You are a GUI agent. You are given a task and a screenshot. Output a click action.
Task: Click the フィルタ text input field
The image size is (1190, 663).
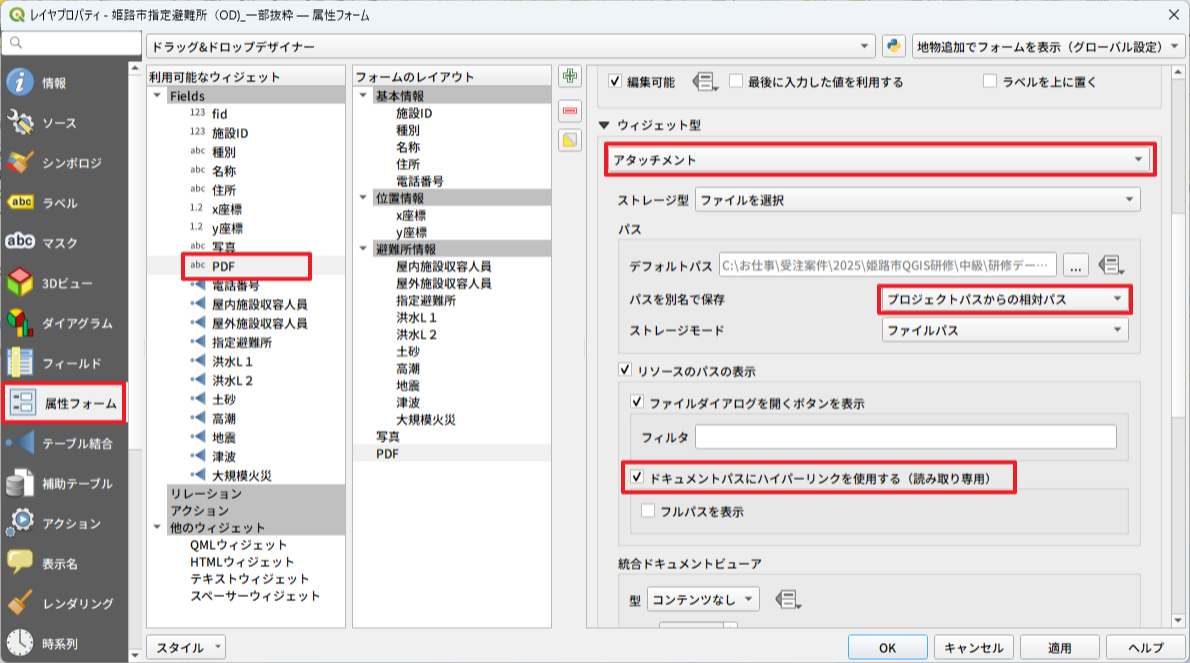[x=905, y=437]
